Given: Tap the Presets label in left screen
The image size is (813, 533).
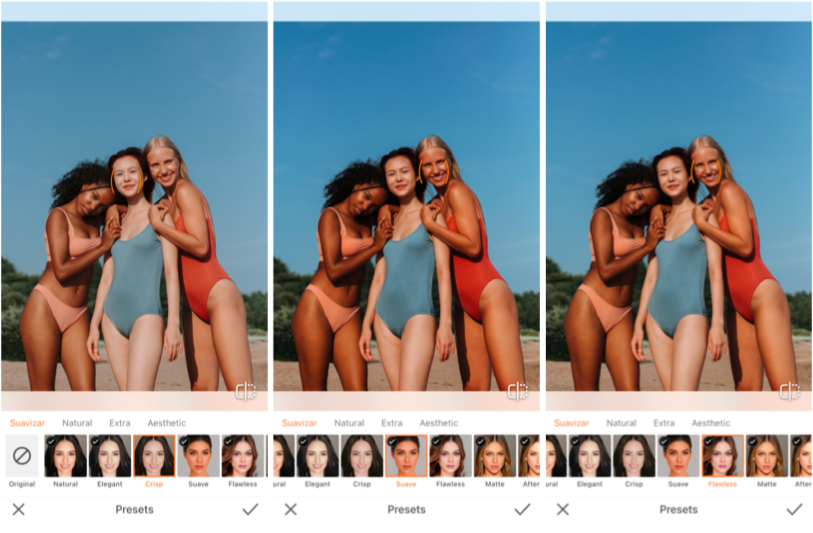Looking at the screenshot, I should pos(134,510).
